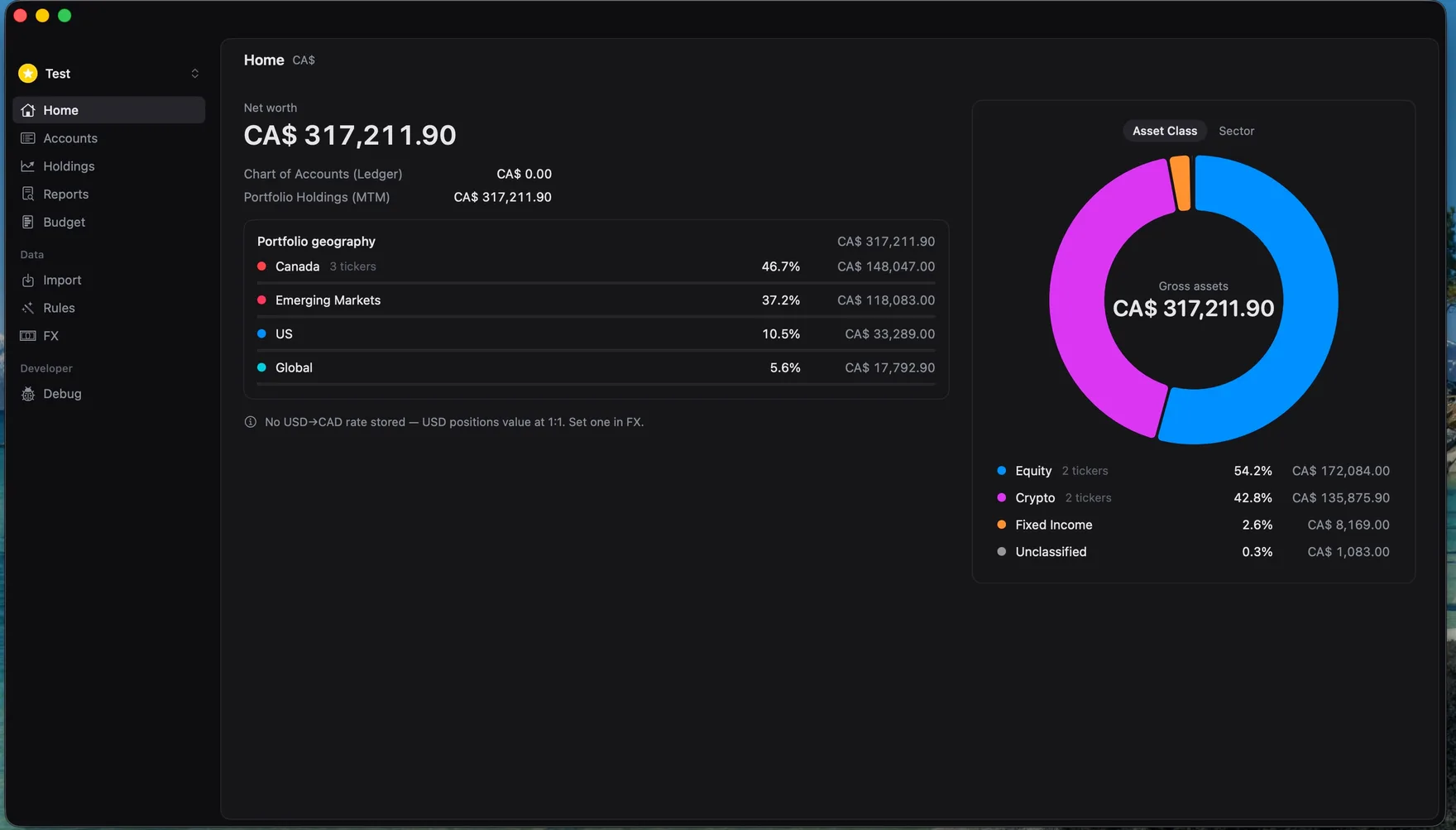This screenshot has width=1456, height=830.
Task: Open the Holdings page
Action: pyautogui.click(x=109, y=166)
